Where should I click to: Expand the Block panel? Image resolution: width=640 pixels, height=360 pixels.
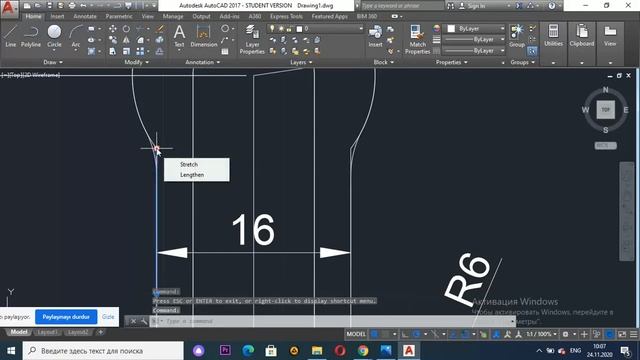pyautogui.click(x=384, y=62)
